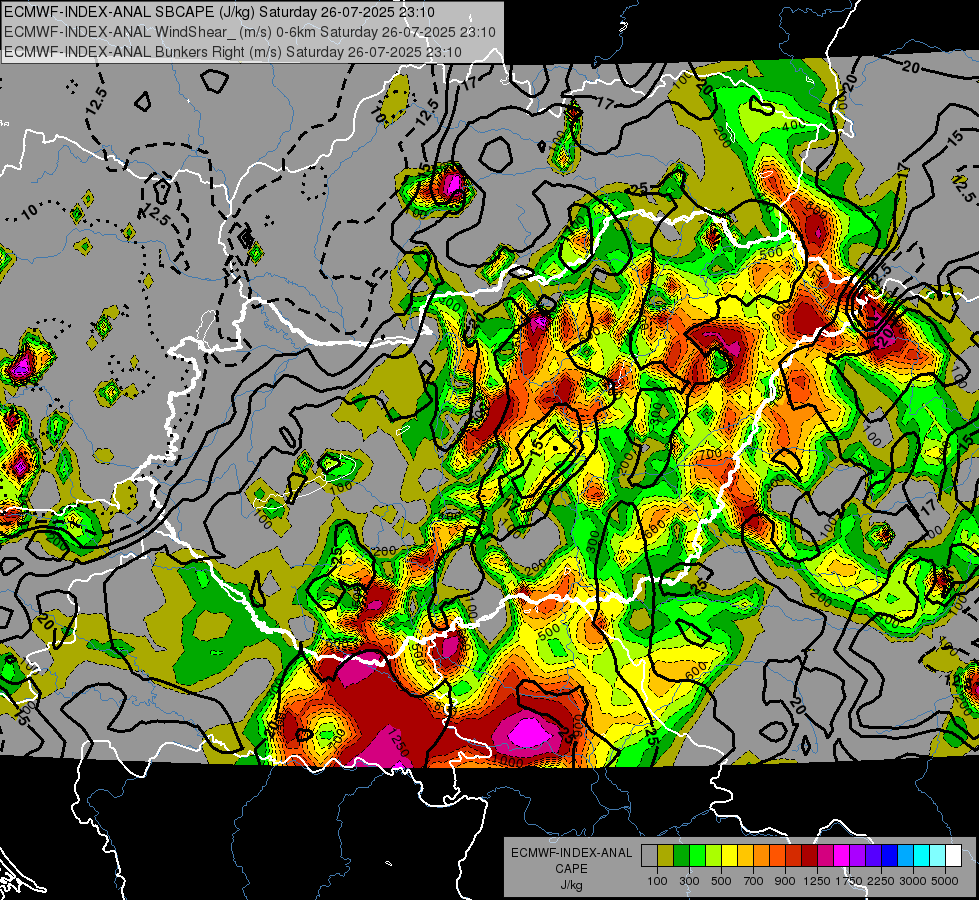979x900 pixels.
Task: Select the dark red legend swatch
Action: [x=809, y=856]
